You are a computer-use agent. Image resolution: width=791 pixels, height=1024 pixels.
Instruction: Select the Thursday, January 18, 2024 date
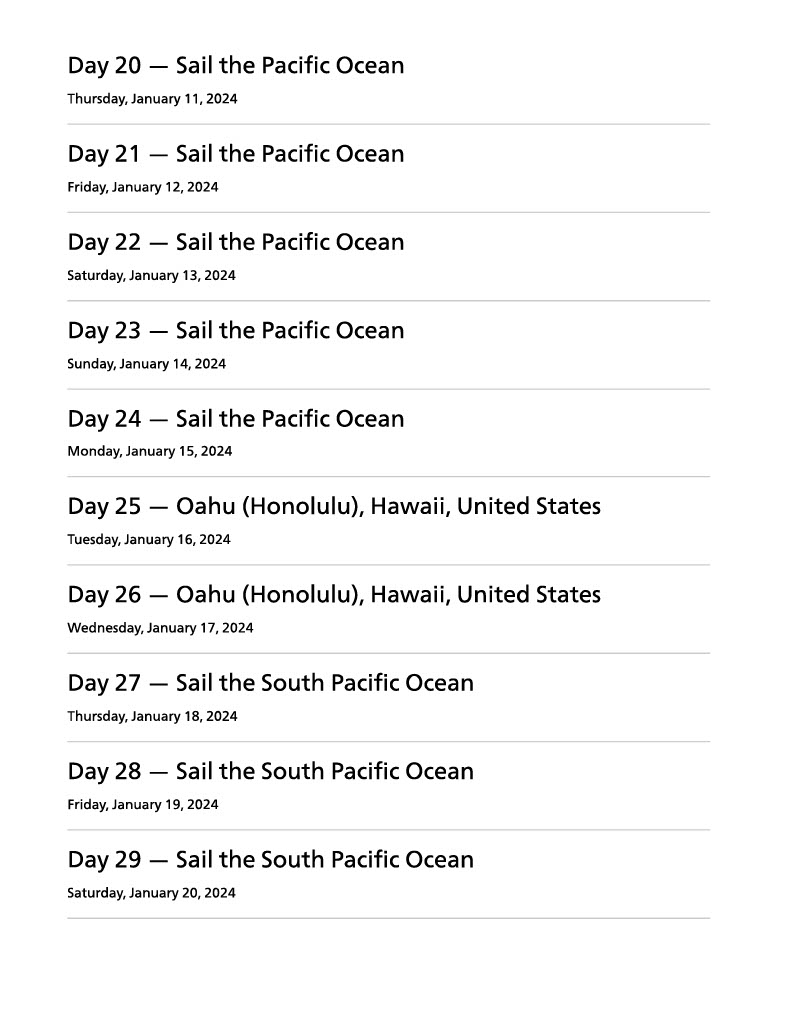152,716
